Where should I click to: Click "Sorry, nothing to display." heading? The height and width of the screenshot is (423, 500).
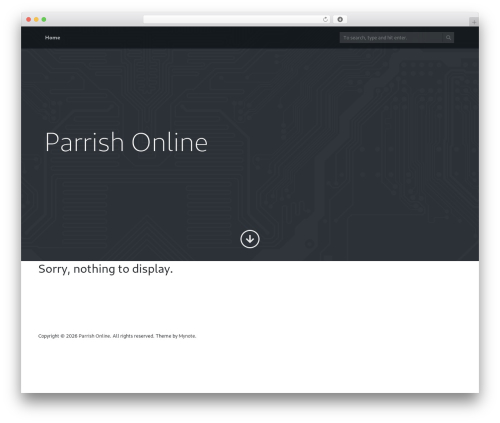tap(105, 269)
